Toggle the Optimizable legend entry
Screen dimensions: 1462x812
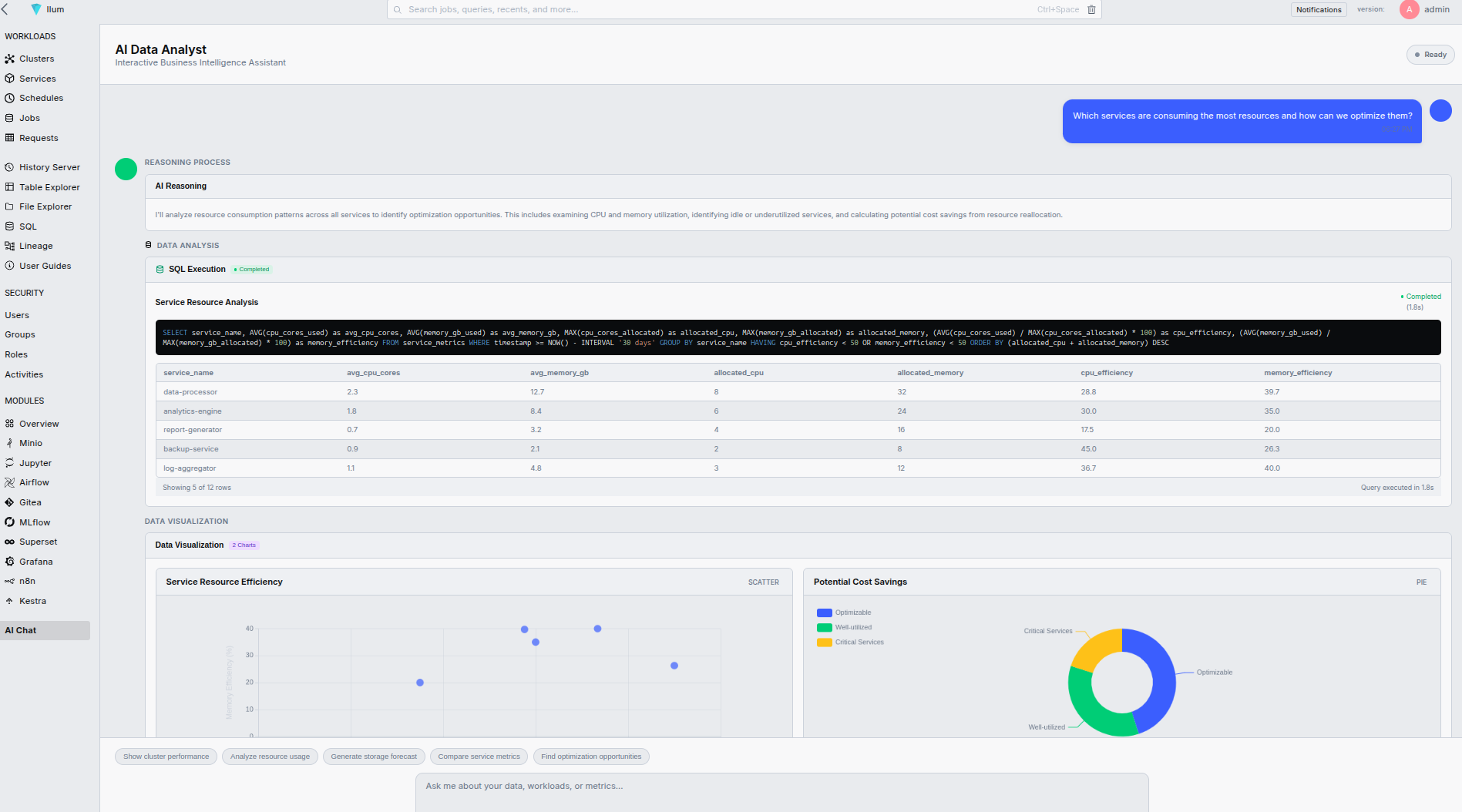853,612
